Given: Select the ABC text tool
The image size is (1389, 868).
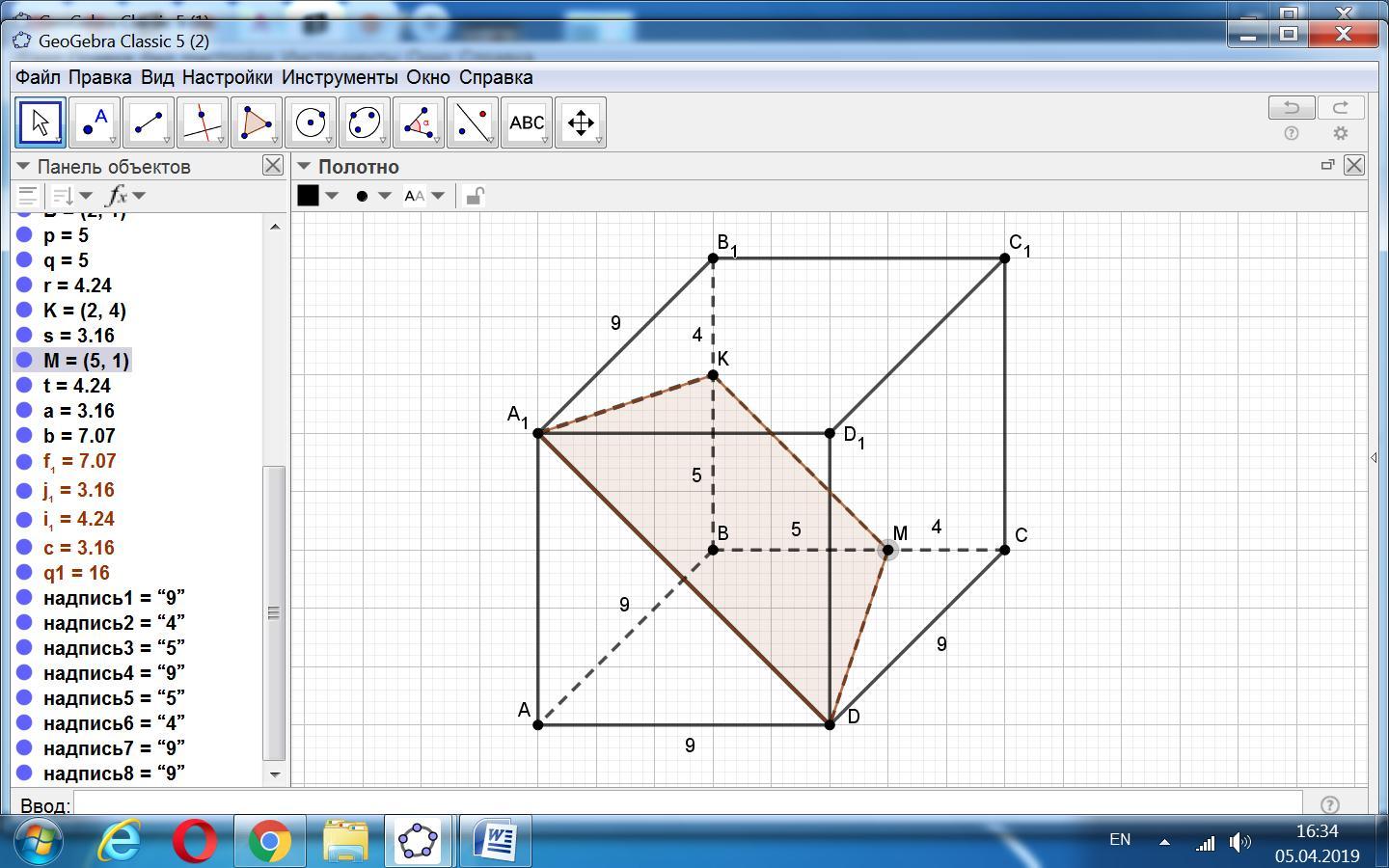Looking at the screenshot, I should pyautogui.click(x=527, y=122).
